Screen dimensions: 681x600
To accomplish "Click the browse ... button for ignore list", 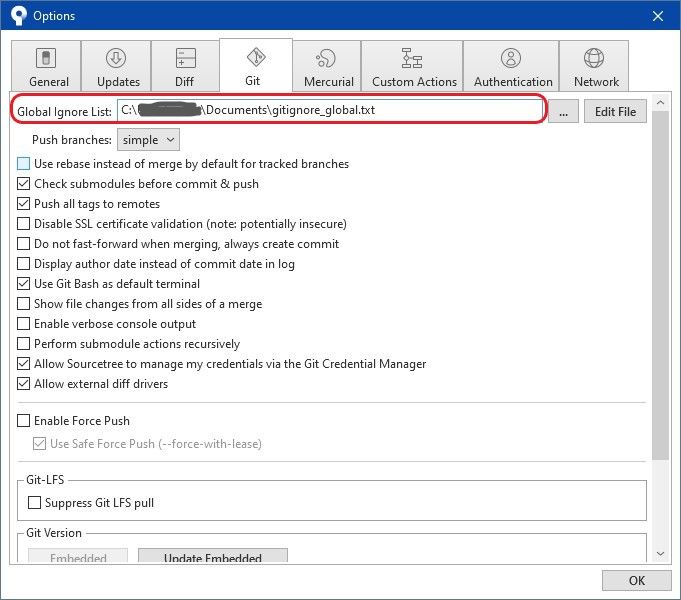I will (x=563, y=111).
